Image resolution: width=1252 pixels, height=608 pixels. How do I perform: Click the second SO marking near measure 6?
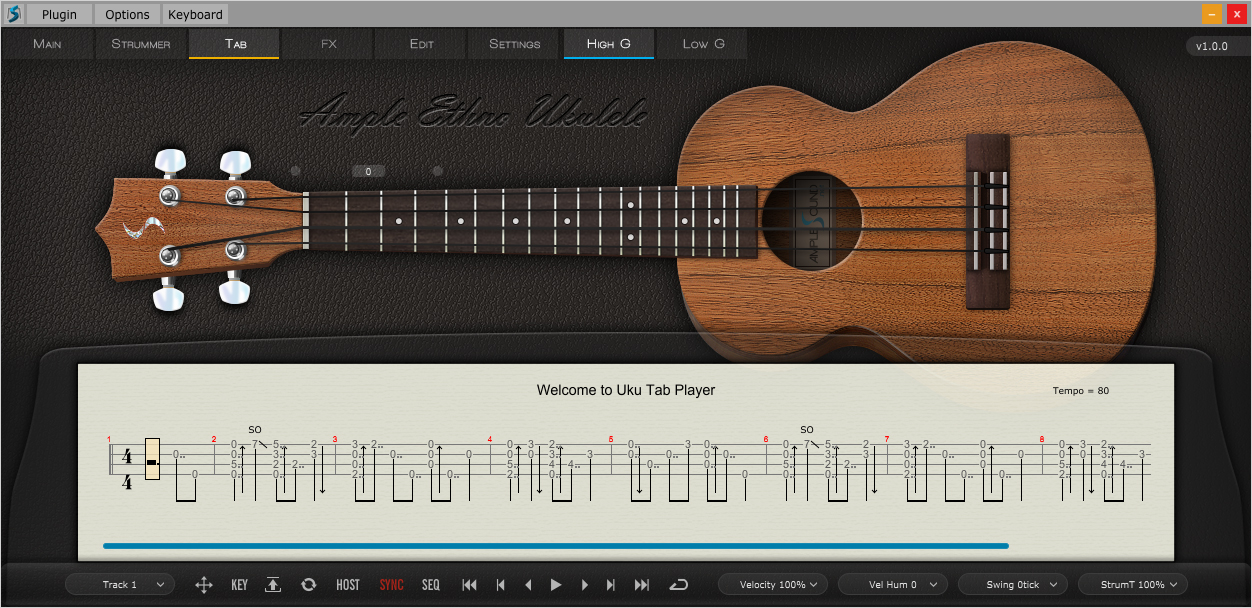[807, 430]
